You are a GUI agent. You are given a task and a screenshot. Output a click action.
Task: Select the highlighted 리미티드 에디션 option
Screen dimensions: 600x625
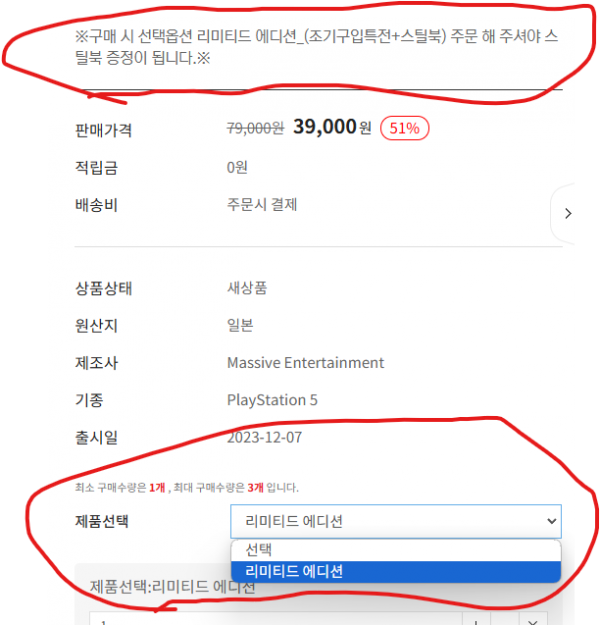[395, 571]
